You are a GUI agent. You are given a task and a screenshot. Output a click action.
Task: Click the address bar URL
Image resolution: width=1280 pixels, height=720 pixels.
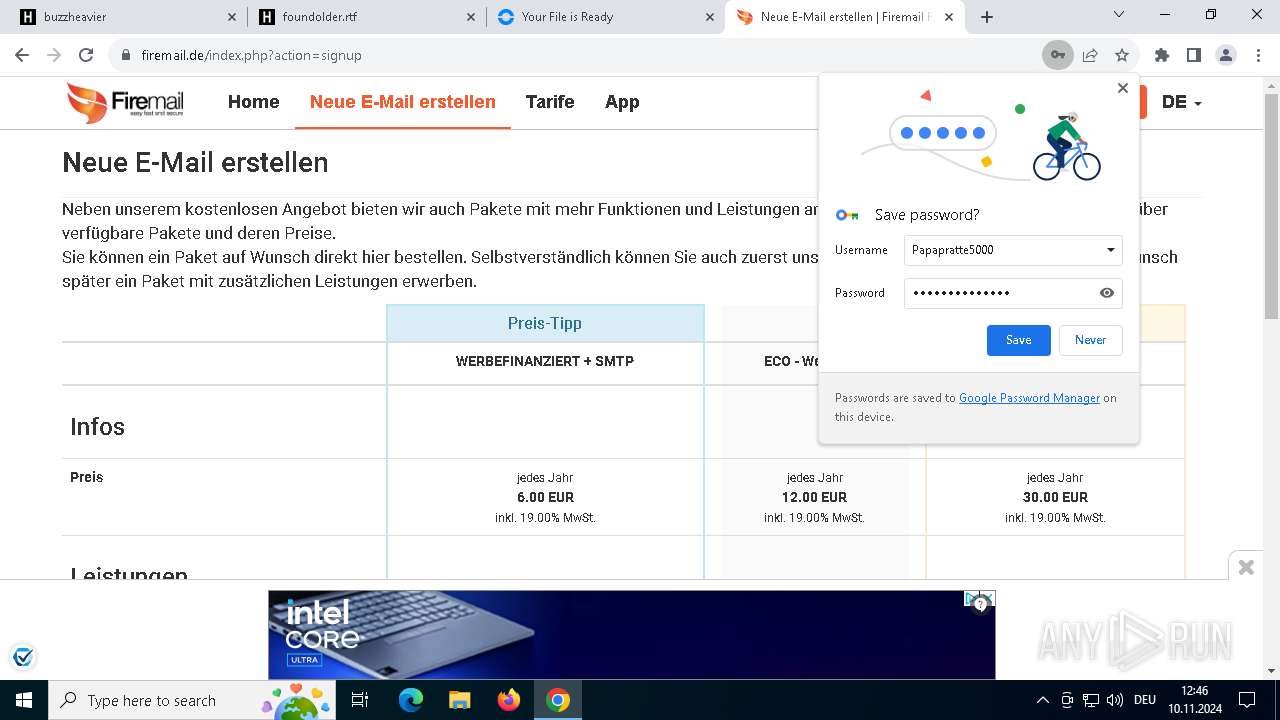point(251,55)
